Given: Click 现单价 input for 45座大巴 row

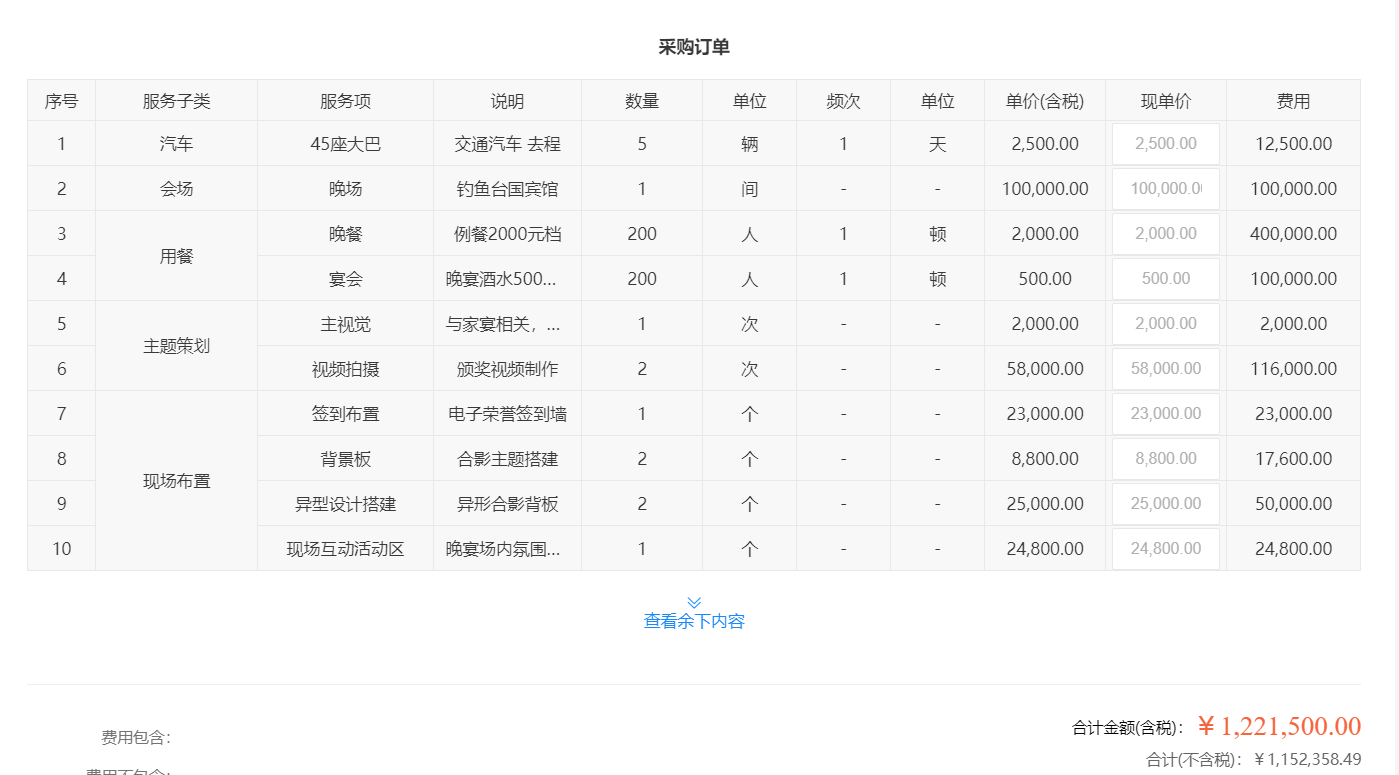Looking at the screenshot, I should [x=1165, y=144].
